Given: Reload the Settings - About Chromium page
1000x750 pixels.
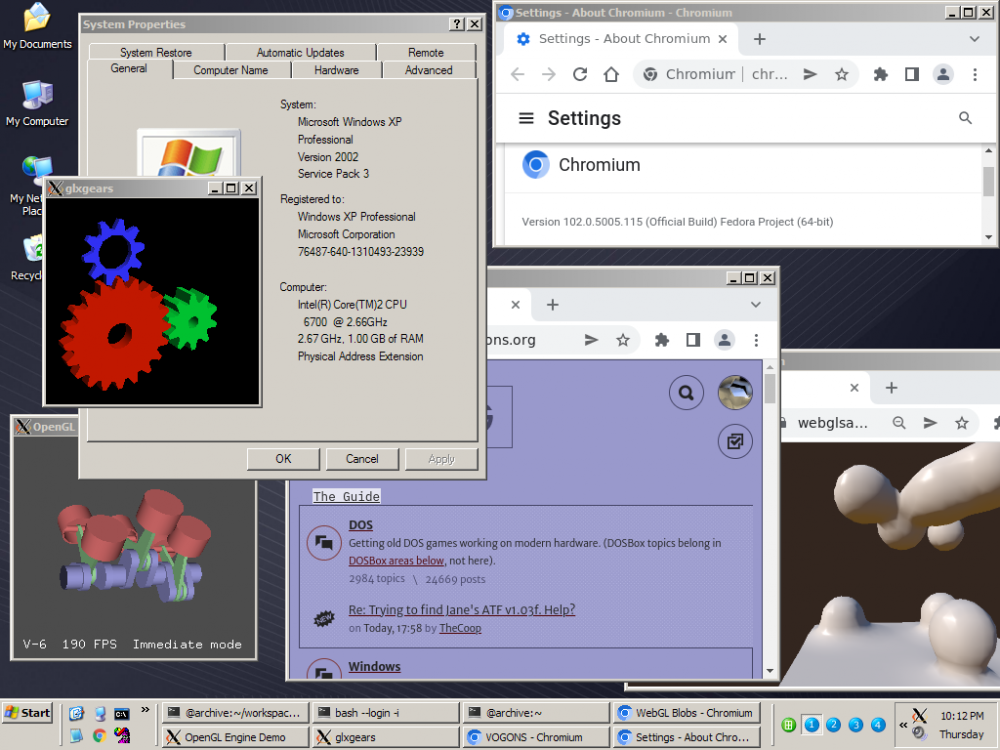Looking at the screenshot, I should pos(580,75).
